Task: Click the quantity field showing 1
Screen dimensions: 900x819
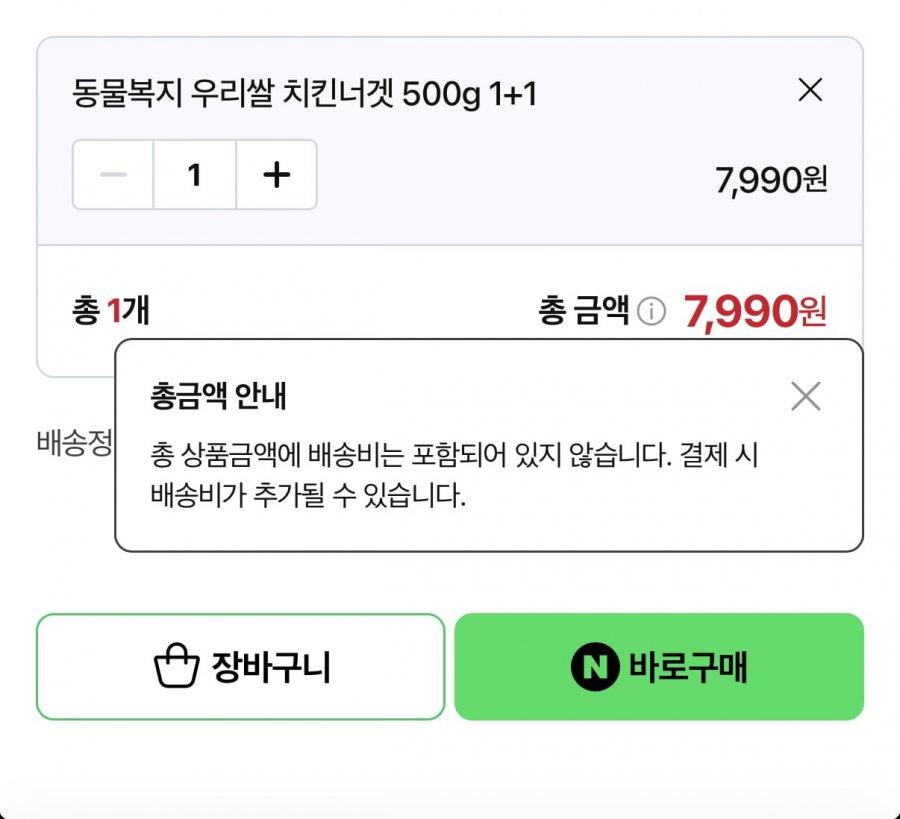Action: 195,174
